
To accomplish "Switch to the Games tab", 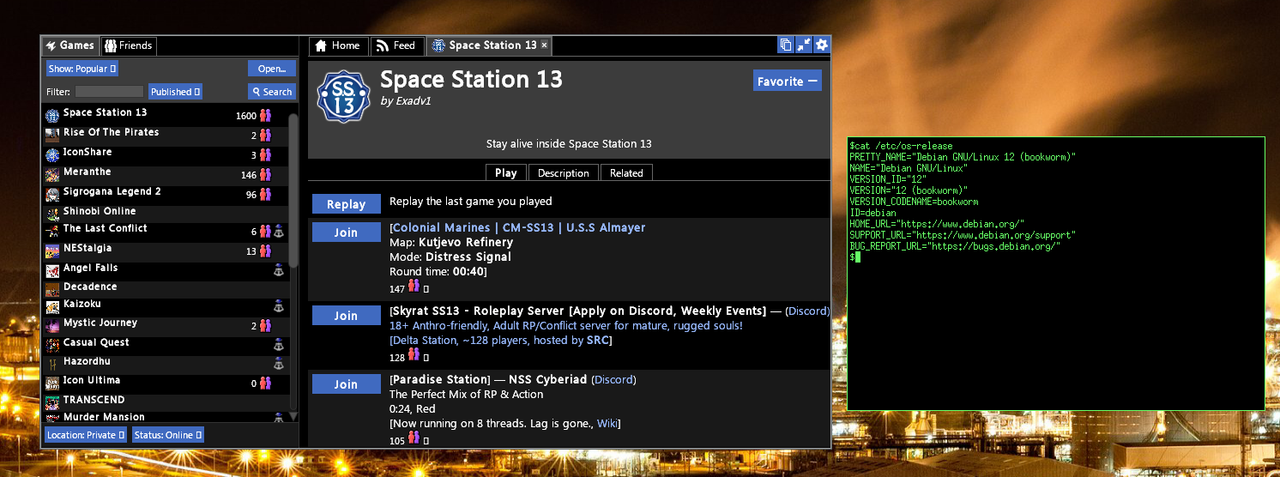I will coord(70,45).
